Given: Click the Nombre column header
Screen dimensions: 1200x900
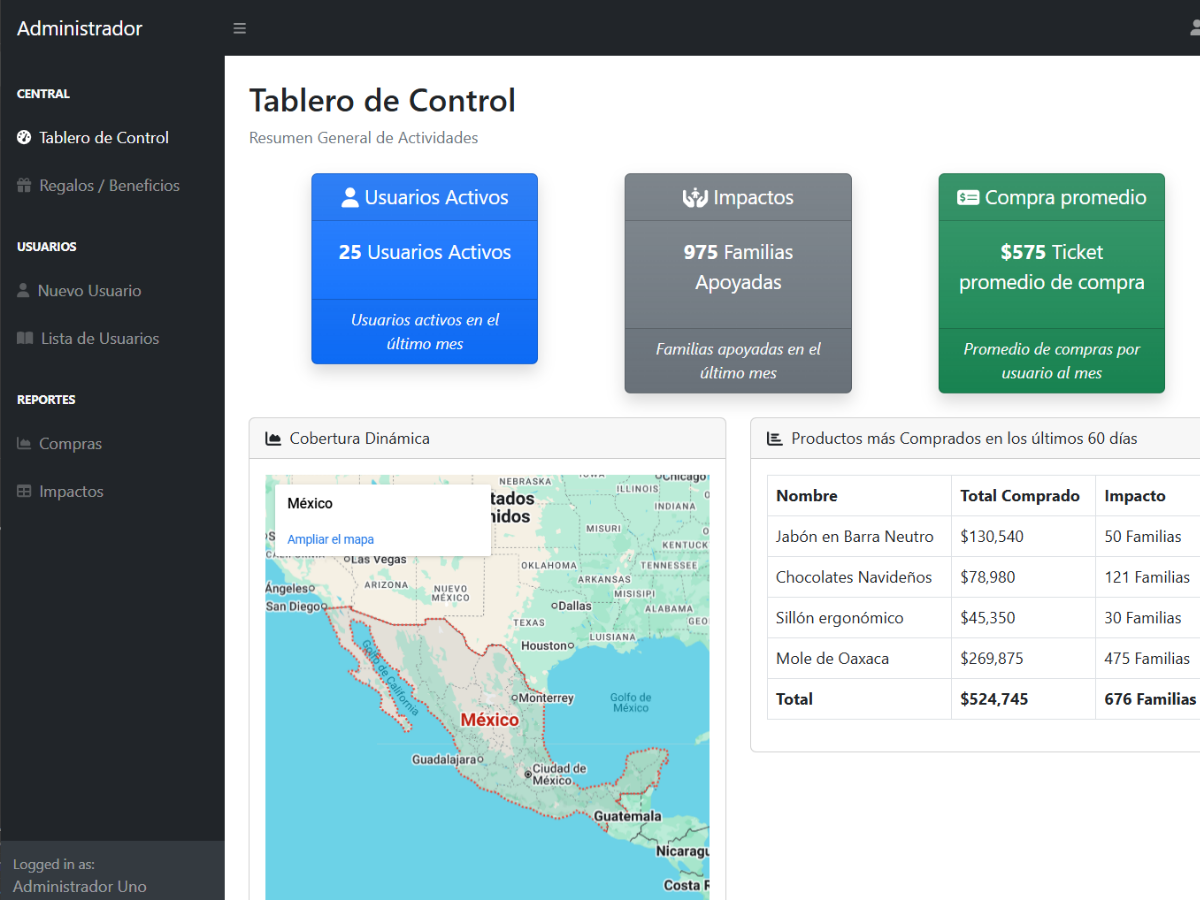Looking at the screenshot, I should click(807, 496).
